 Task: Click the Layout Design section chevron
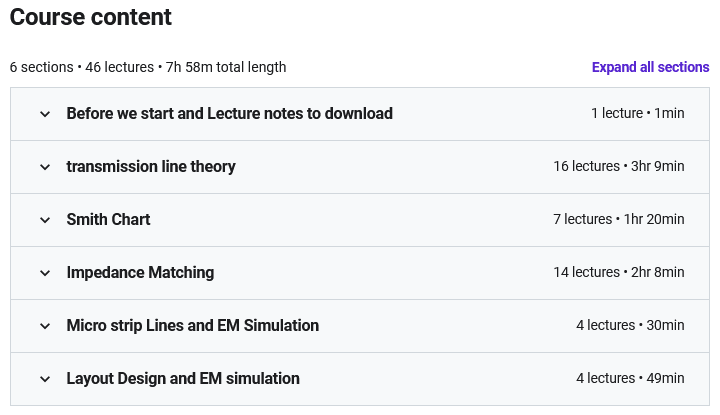pos(45,379)
